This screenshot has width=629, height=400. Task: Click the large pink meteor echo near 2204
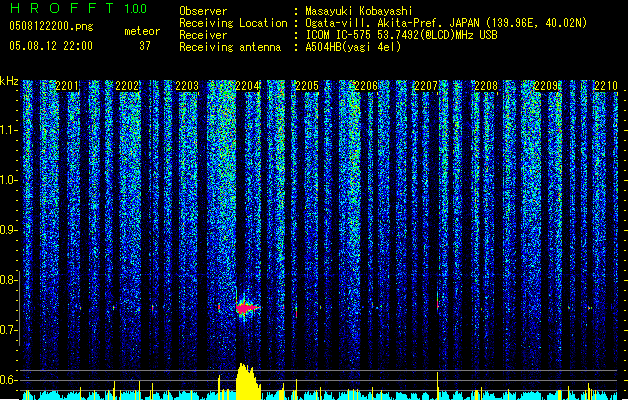246,308
